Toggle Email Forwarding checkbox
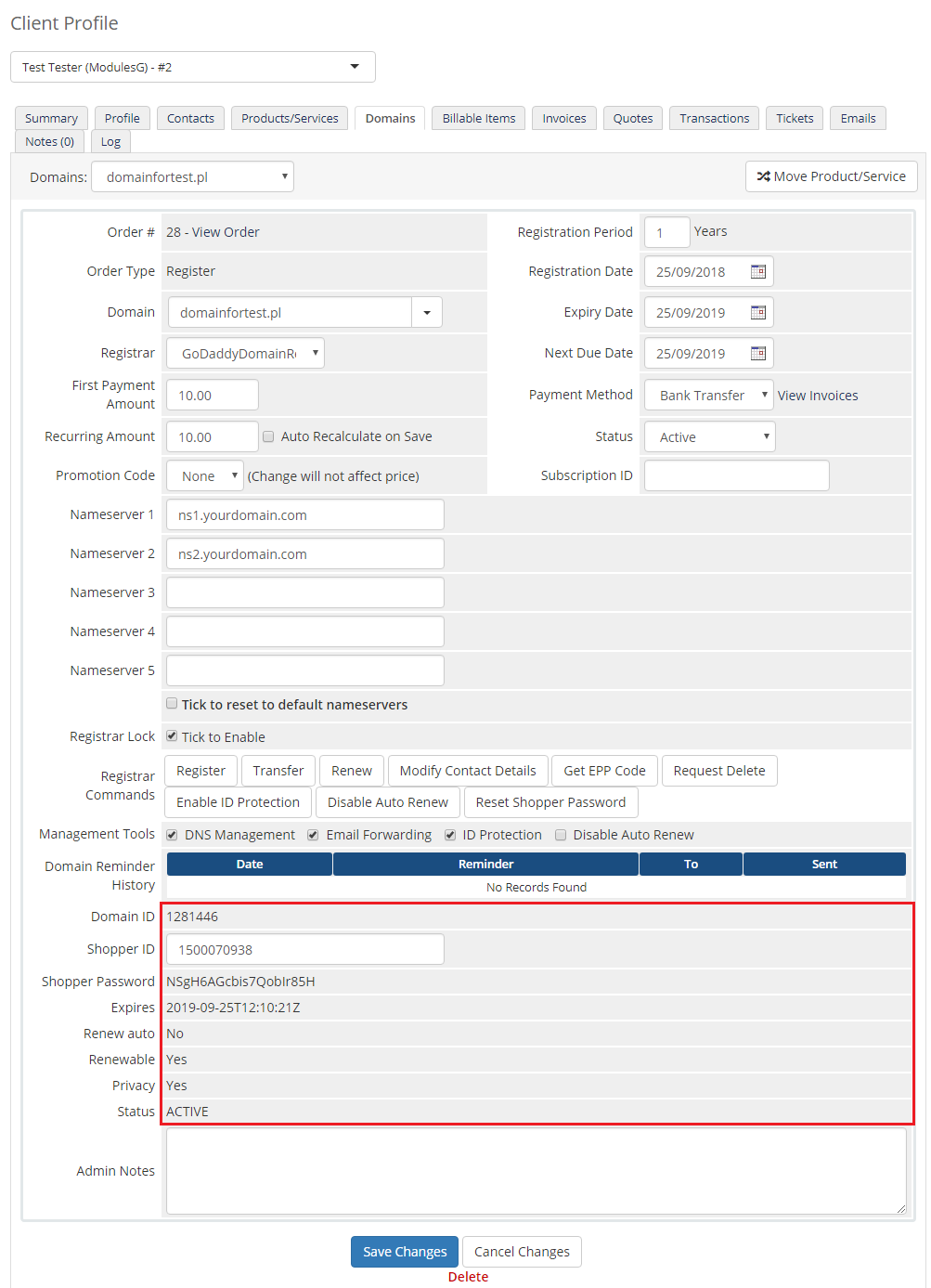The image size is (931, 1288). [313, 835]
